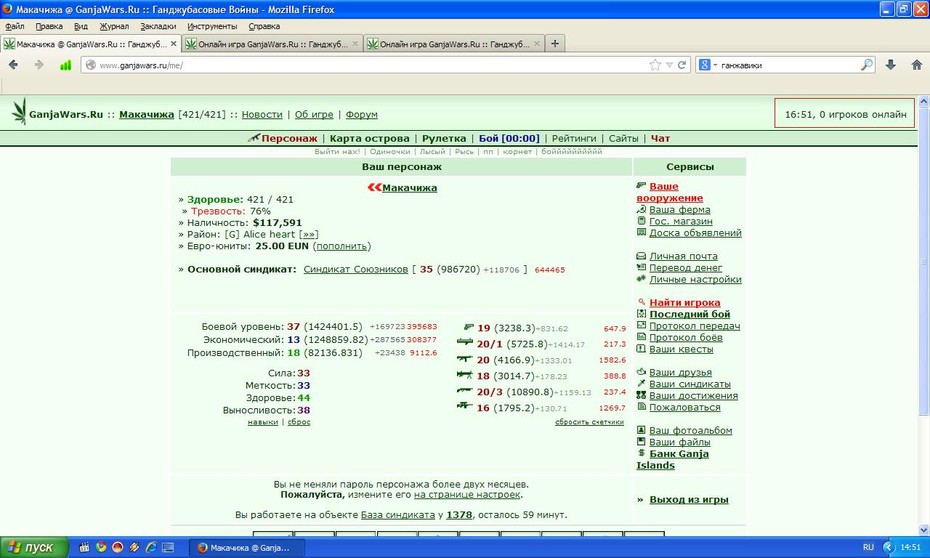Open the Файл menu
Screen dimensions: 930x558
(15, 26)
